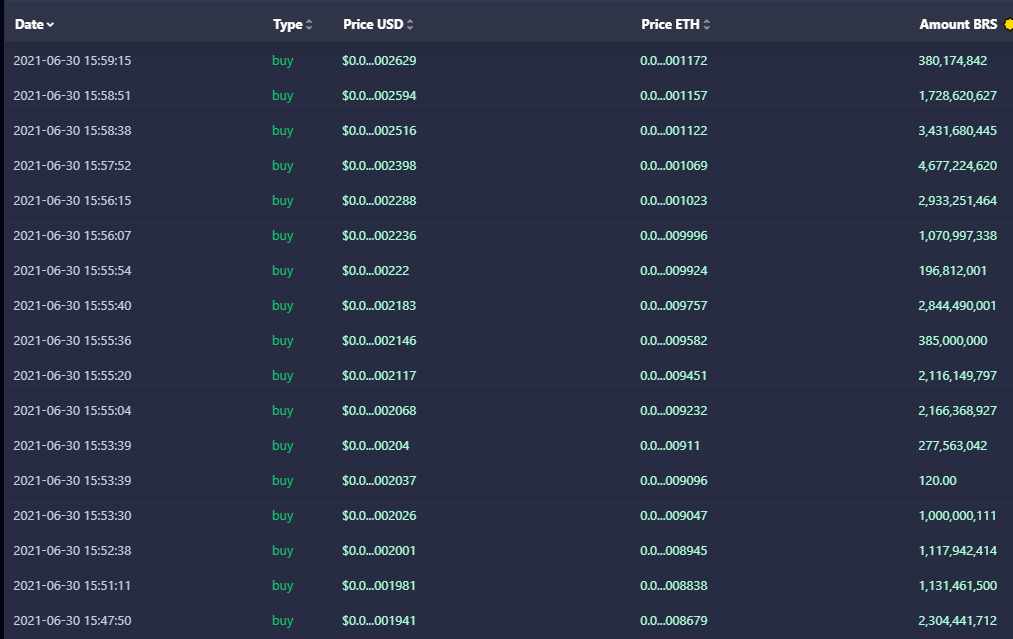The image size is (1013, 639).
Task: Sort by Price ETH column header
Action: 675,25
